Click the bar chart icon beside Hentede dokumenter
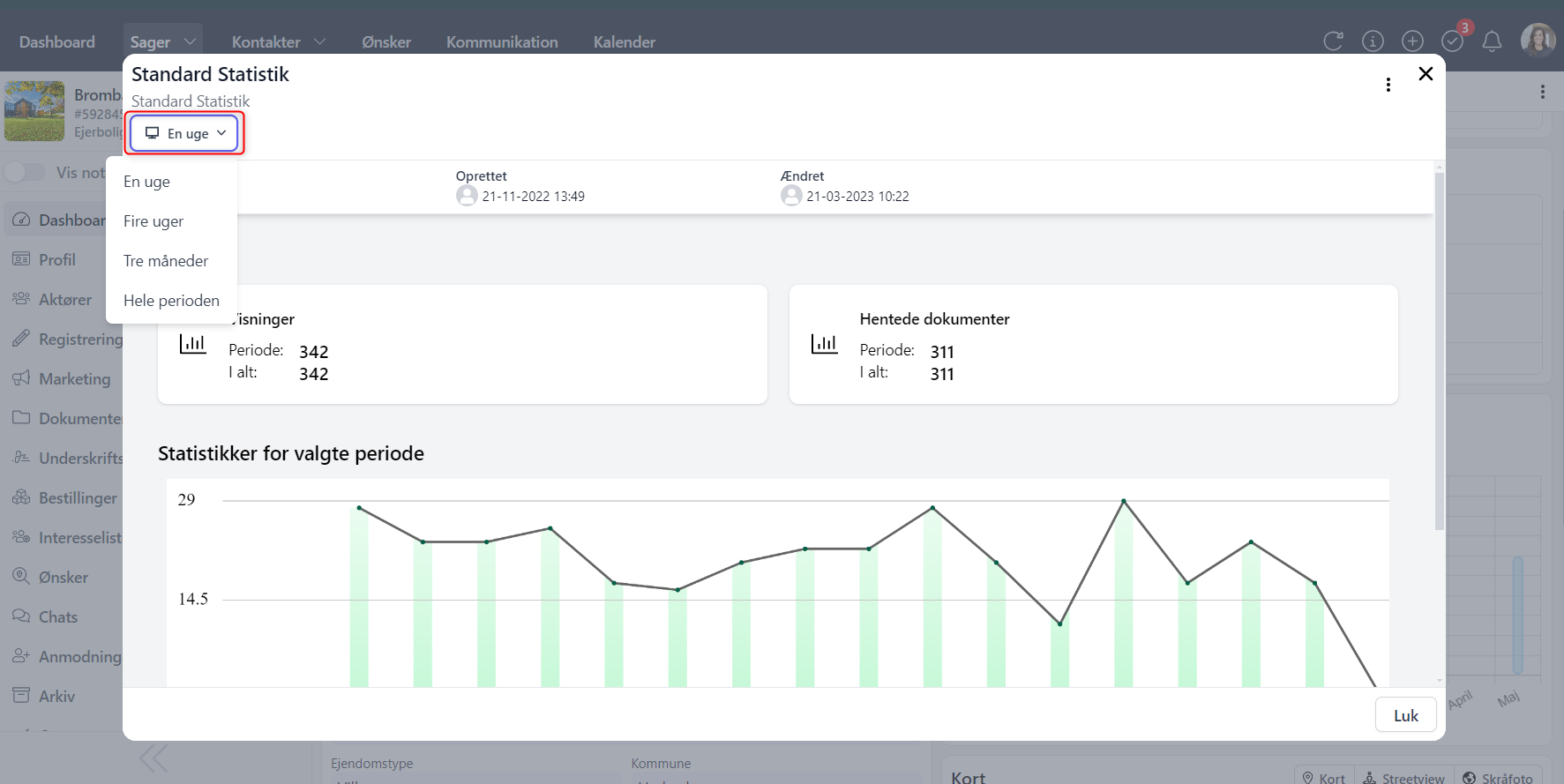This screenshot has width=1564, height=784. point(824,344)
